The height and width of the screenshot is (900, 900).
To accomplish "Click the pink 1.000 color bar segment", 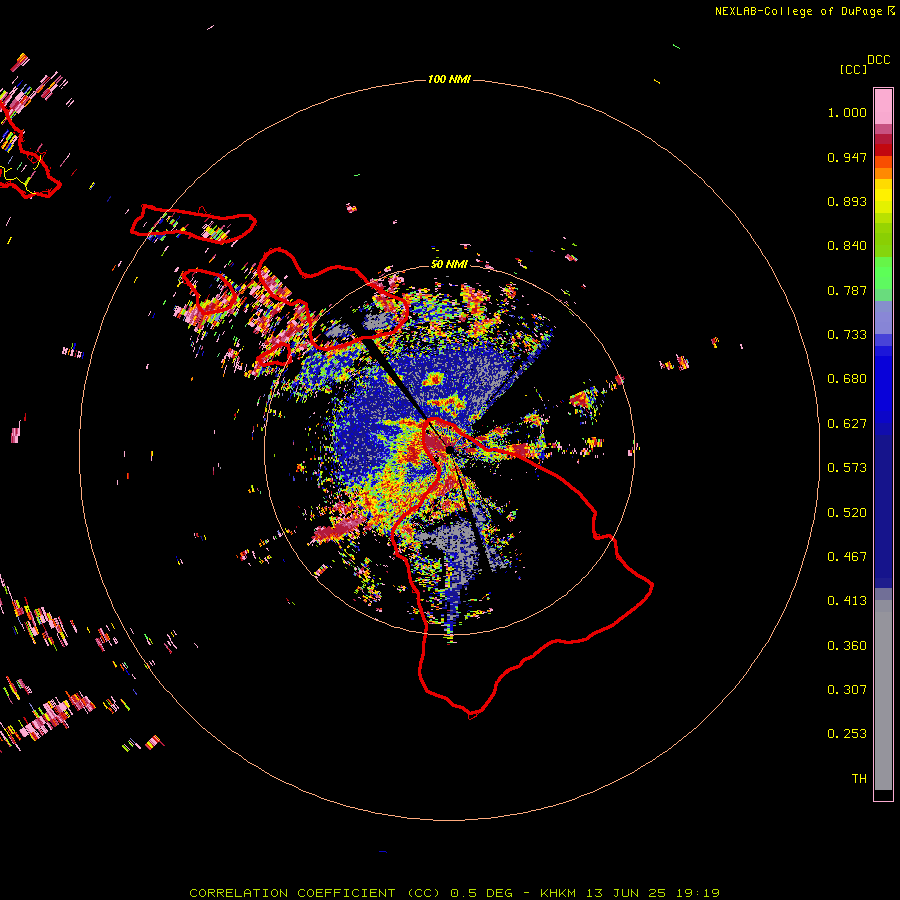I will tap(883, 107).
